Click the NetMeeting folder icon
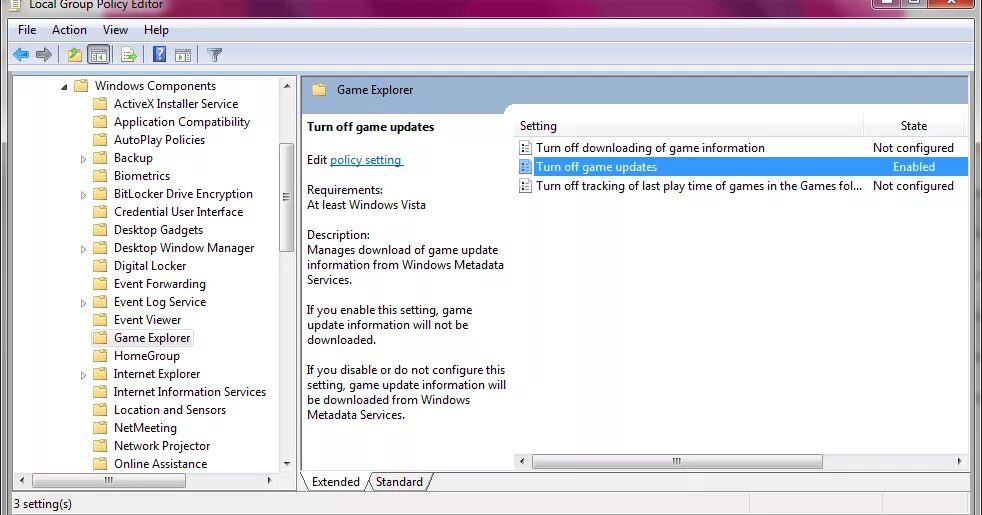The image size is (982, 515). click(100, 428)
